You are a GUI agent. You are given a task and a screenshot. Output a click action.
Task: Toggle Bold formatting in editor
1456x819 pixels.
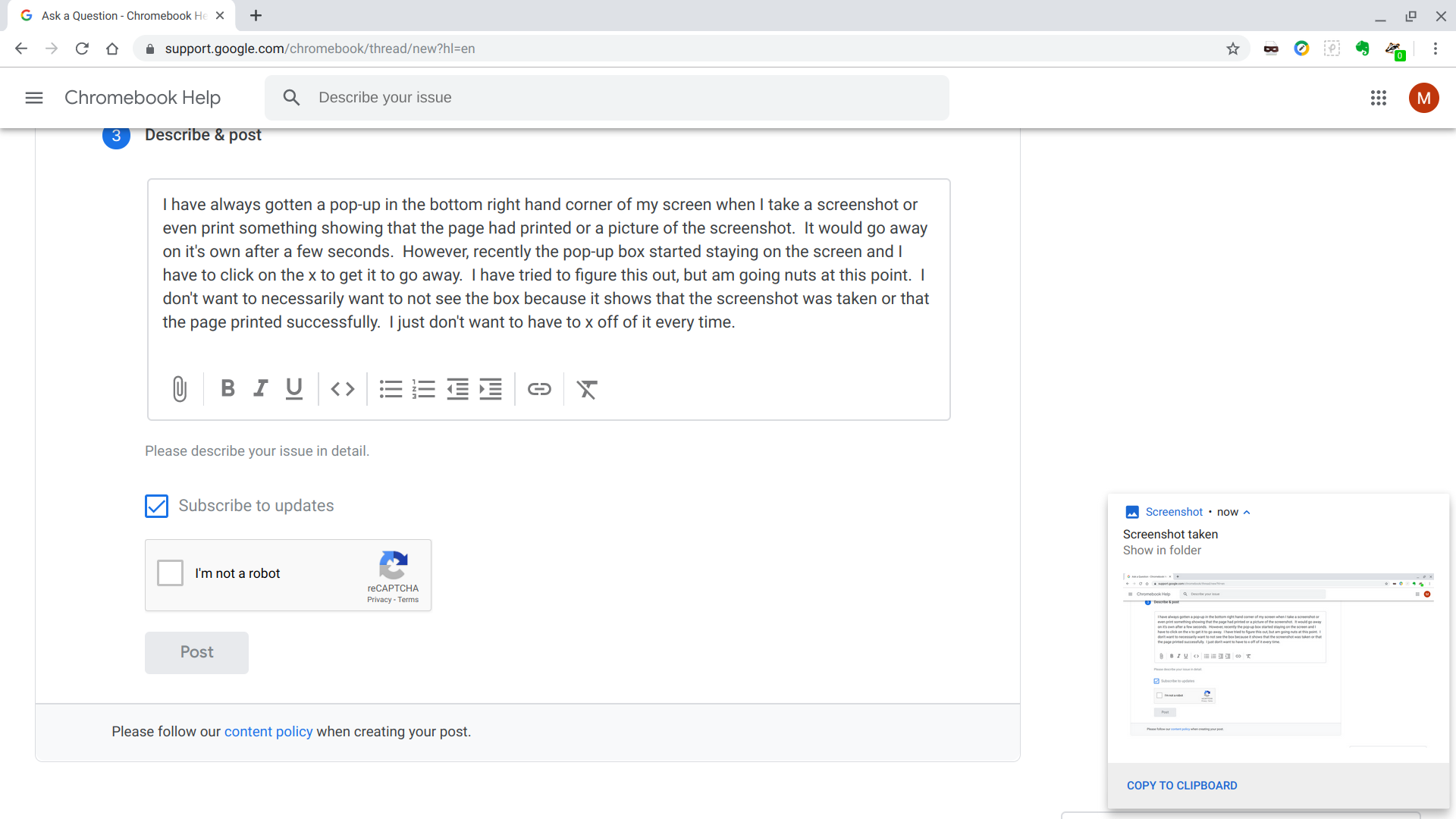coord(226,389)
